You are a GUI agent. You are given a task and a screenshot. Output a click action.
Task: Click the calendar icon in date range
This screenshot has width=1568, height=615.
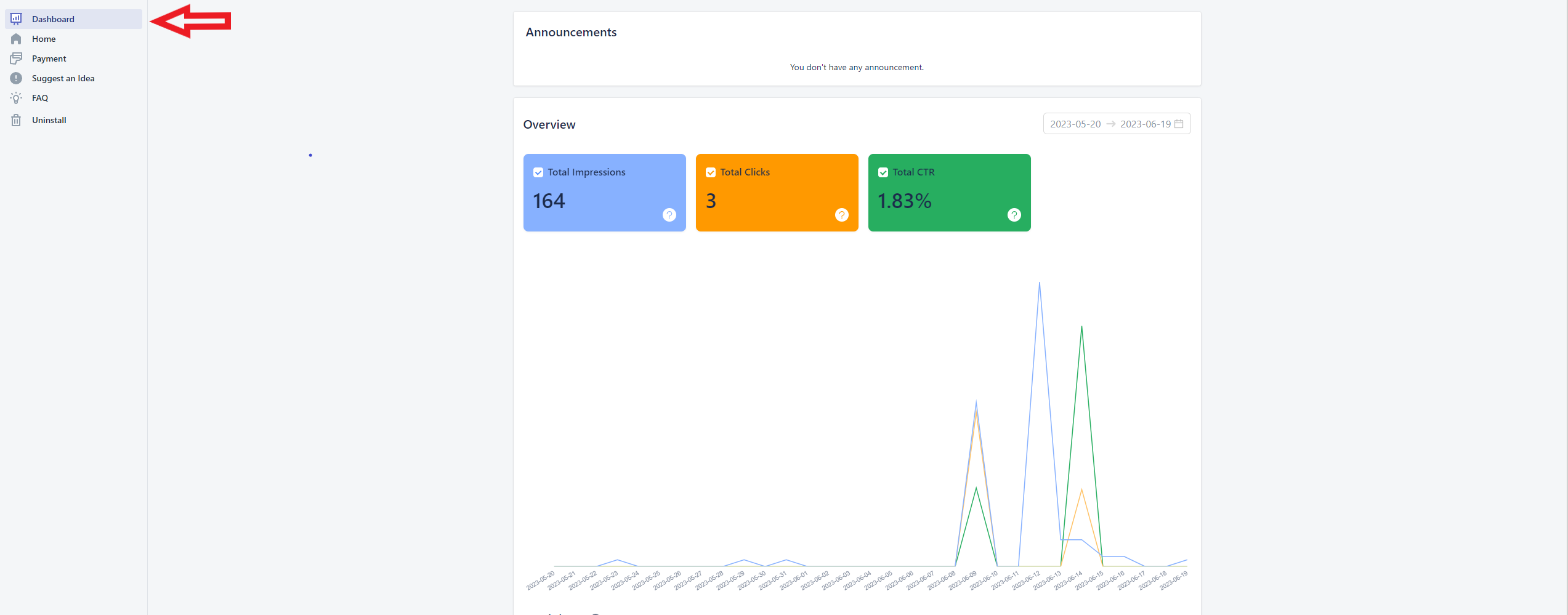(1179, 124)
